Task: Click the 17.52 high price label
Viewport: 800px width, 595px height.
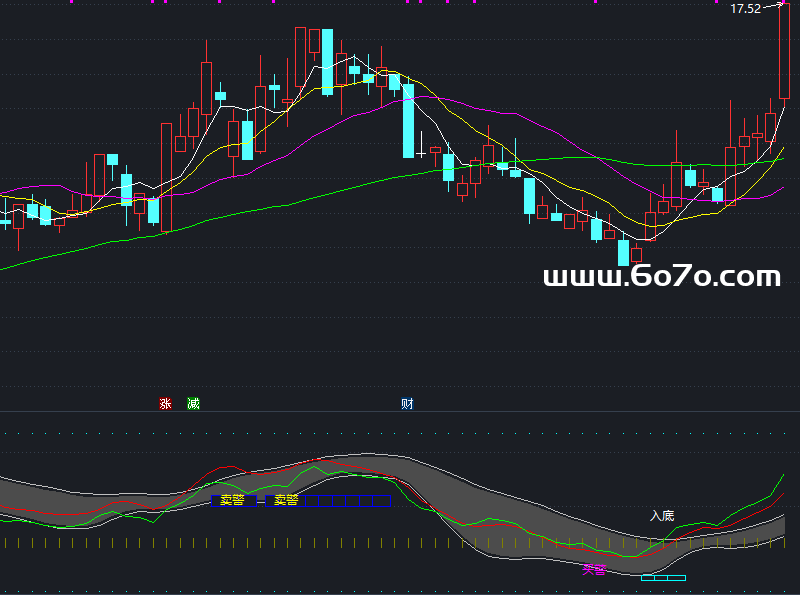Action: (x=745, y=9)
